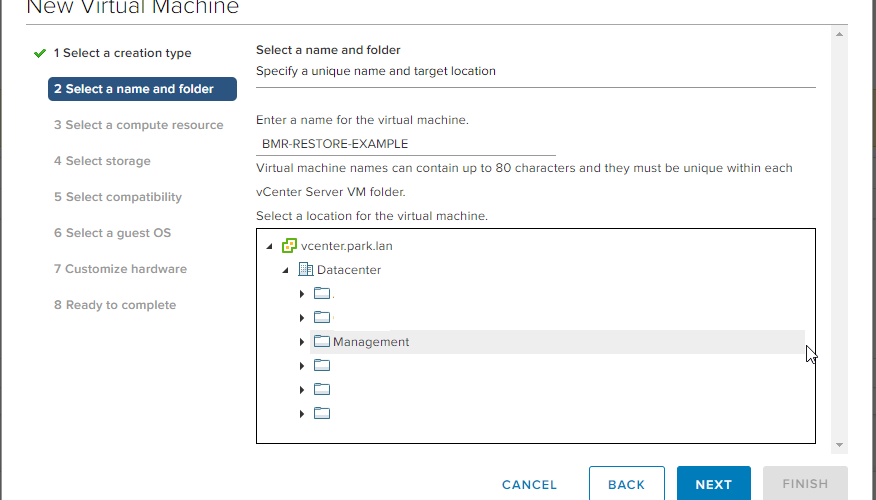This screenshot has width=876, height=500.
Task: Cancel the New Virtual Machine wizard
Action: tap(529, 484)
